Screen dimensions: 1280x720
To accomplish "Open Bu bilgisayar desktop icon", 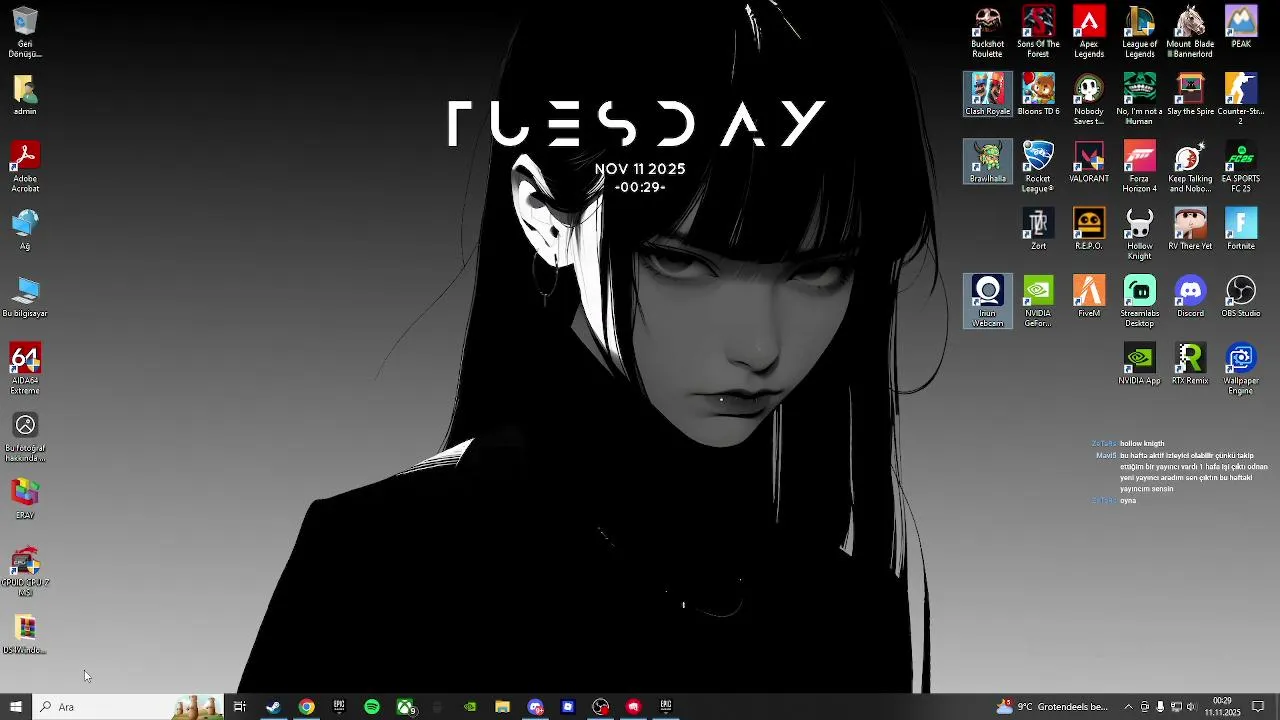I will tap(25, 295).
